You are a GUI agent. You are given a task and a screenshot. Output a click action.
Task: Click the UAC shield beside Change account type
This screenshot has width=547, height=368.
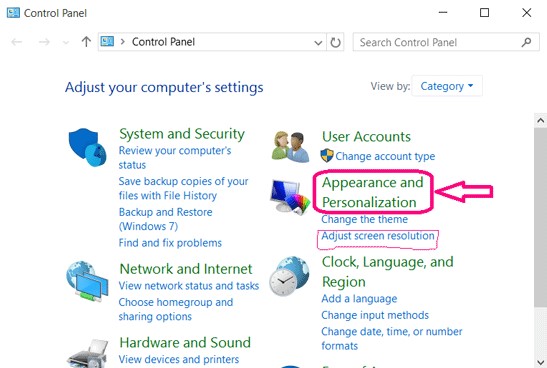tap(327, 156)
